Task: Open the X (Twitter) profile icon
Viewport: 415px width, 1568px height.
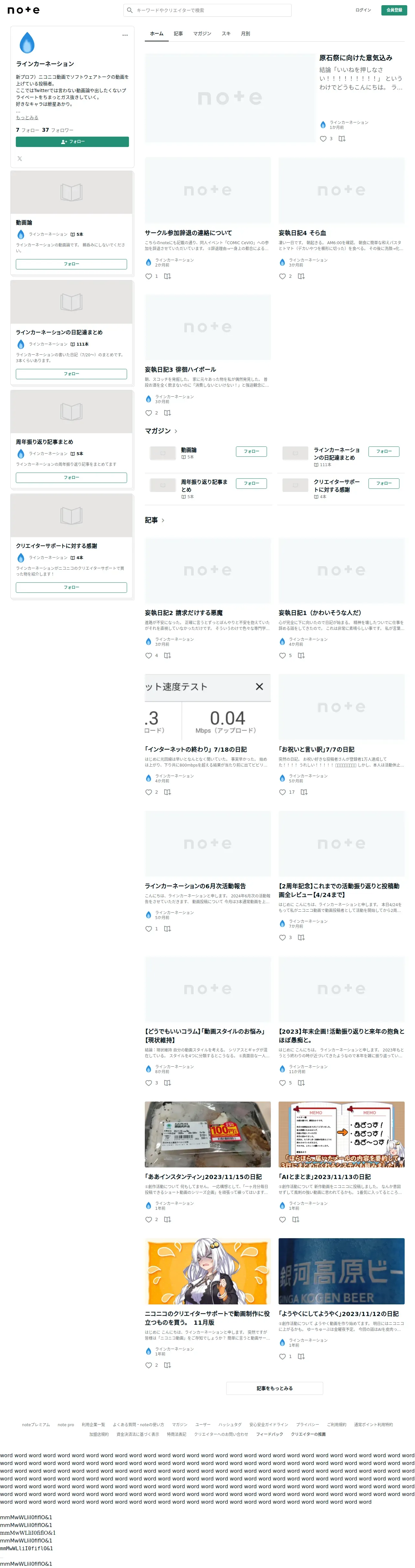Action: [x=19, y=159]
